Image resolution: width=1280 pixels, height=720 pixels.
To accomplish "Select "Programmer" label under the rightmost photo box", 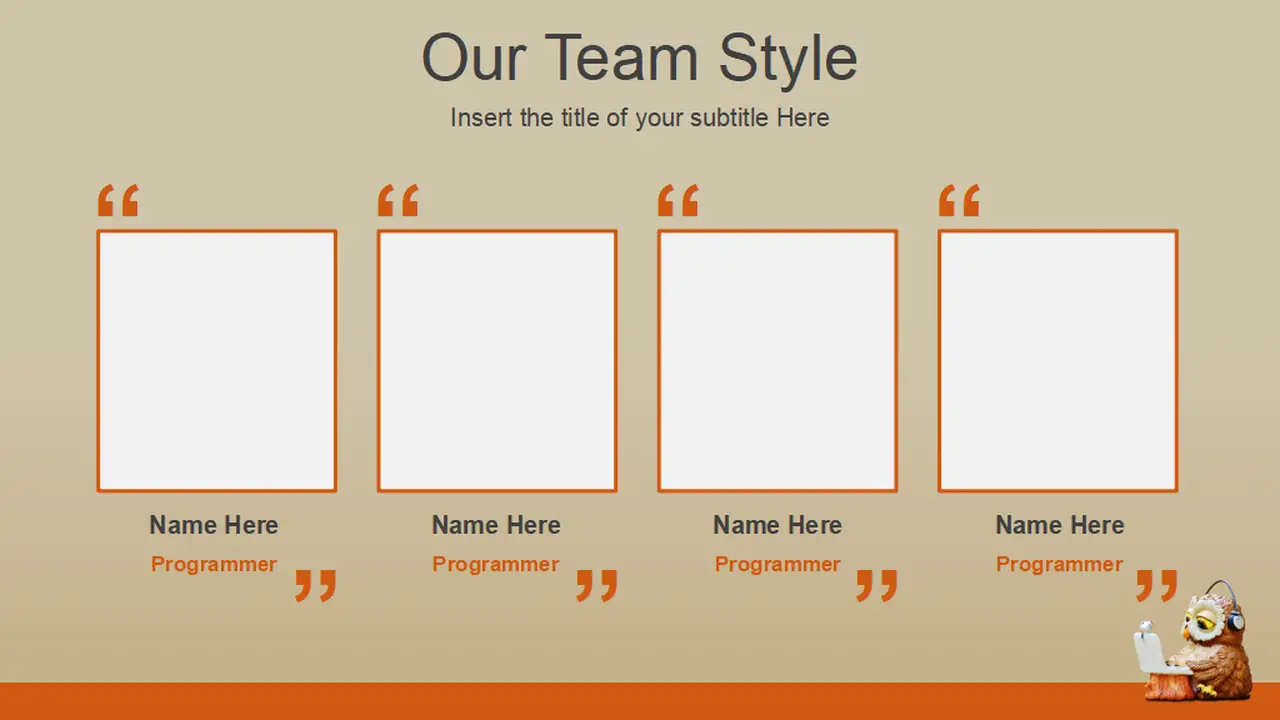I will click(1060, 564).
